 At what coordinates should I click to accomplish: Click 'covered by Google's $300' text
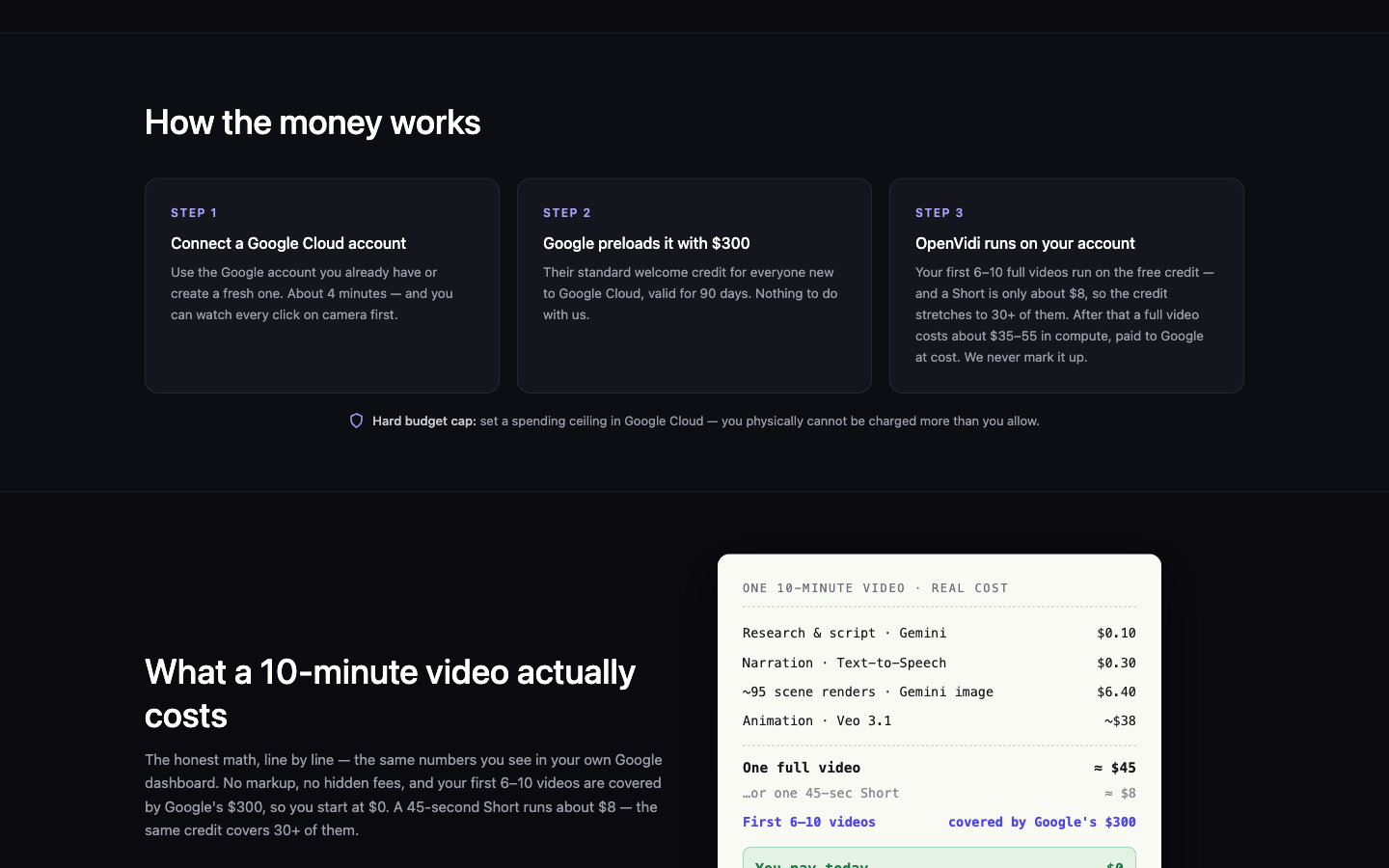1042,822
